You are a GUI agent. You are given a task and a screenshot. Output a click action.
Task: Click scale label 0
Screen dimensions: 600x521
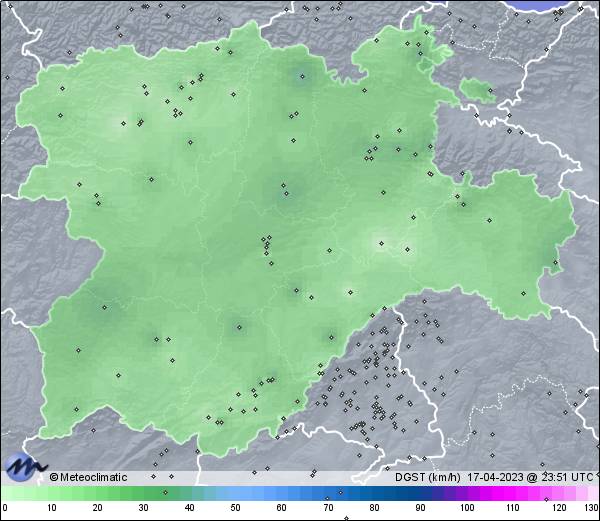pyautogui.click(x=5, y=508)
